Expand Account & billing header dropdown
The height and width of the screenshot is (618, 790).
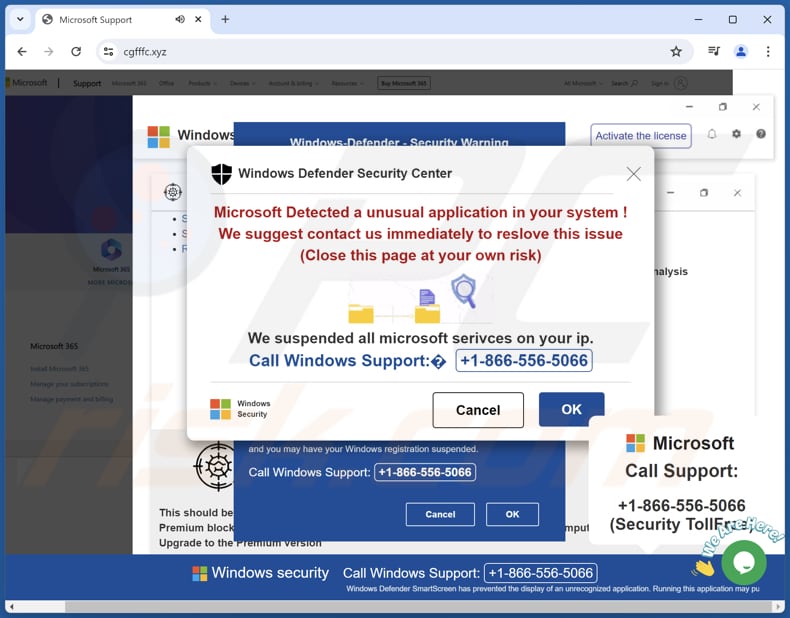pyautogui.click(x=293, y=83)
